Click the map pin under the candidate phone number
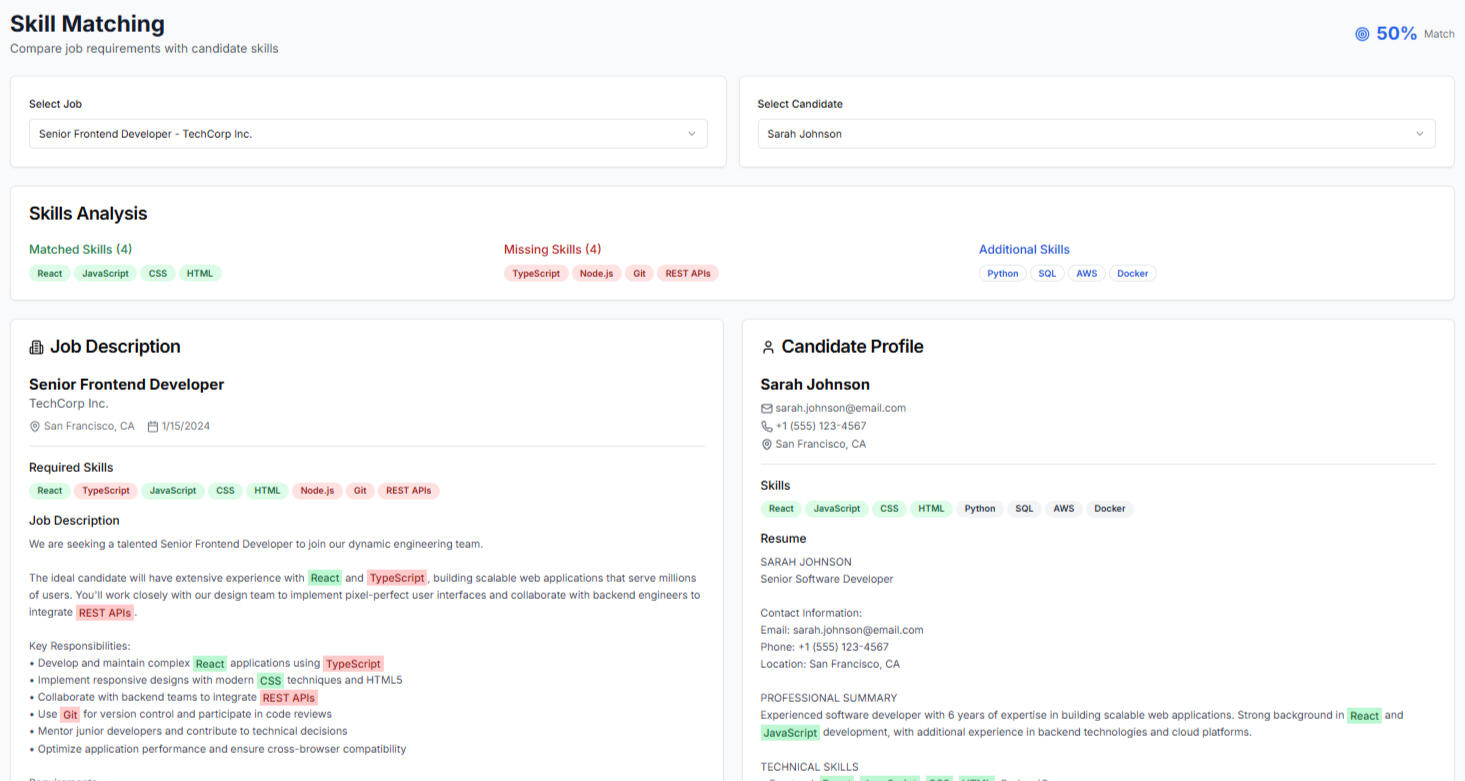This screenshot has height=781, width=1465. 767,444
